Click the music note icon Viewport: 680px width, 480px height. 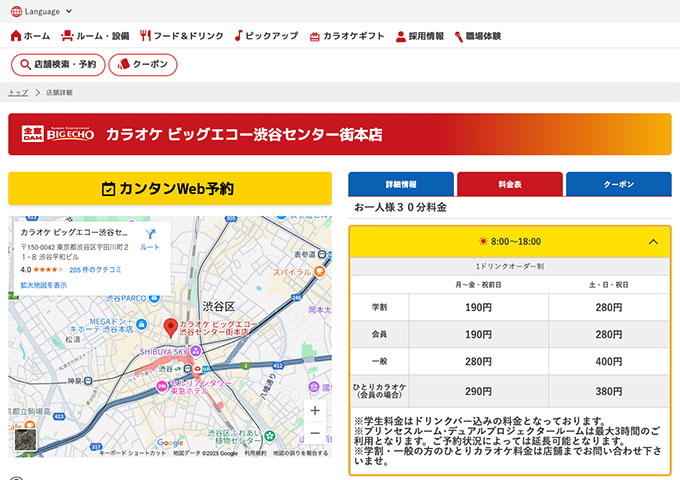(239, 36)
